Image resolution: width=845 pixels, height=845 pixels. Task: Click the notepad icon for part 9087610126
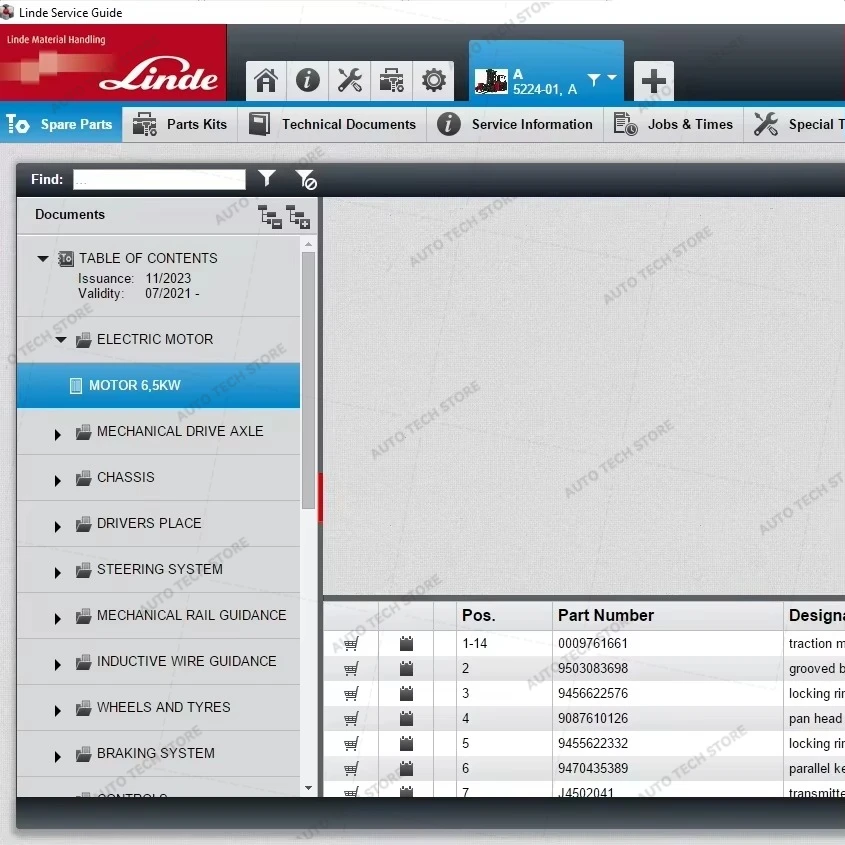406,719
